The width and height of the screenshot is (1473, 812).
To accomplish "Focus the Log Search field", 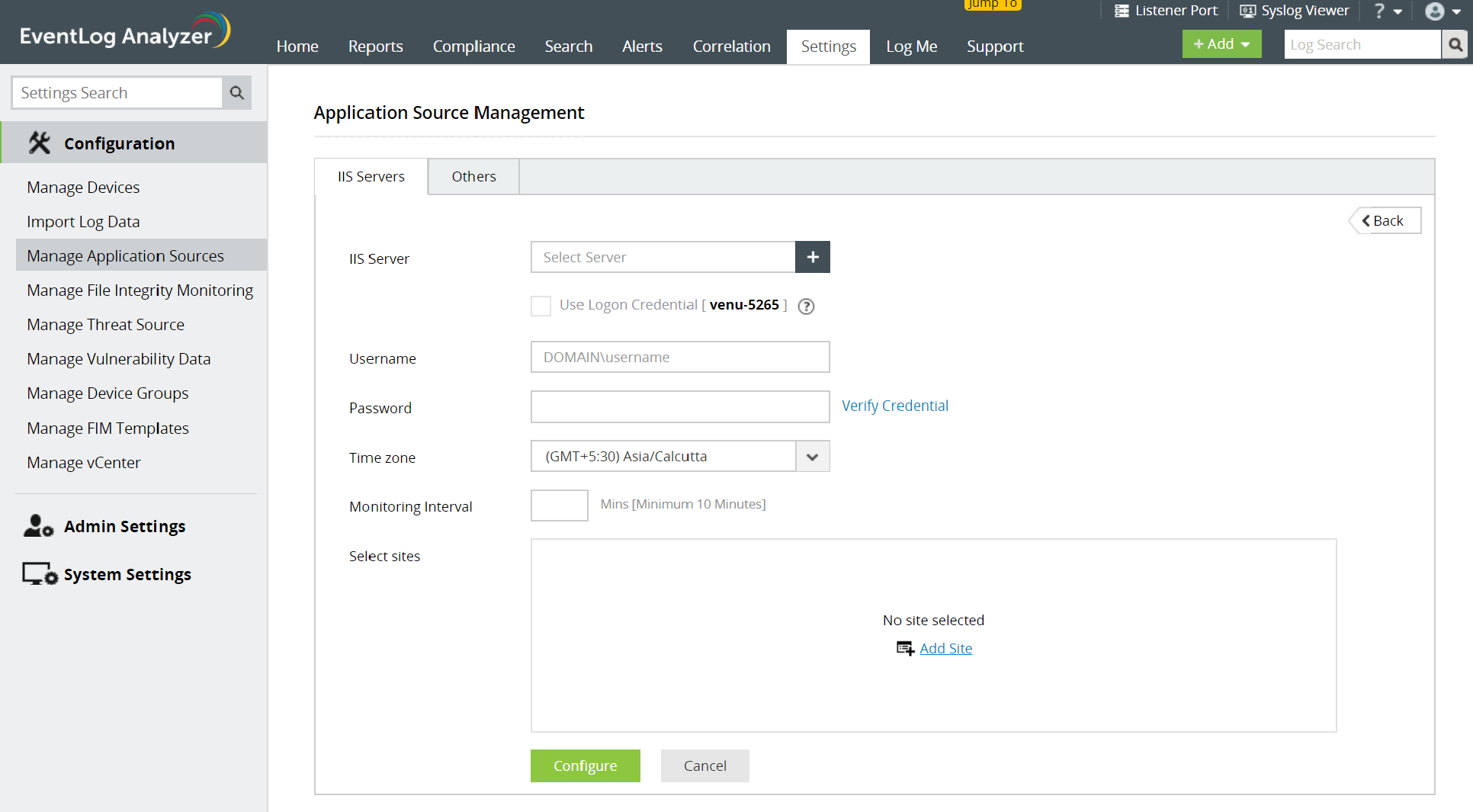I will click(x=1362, y=45).
